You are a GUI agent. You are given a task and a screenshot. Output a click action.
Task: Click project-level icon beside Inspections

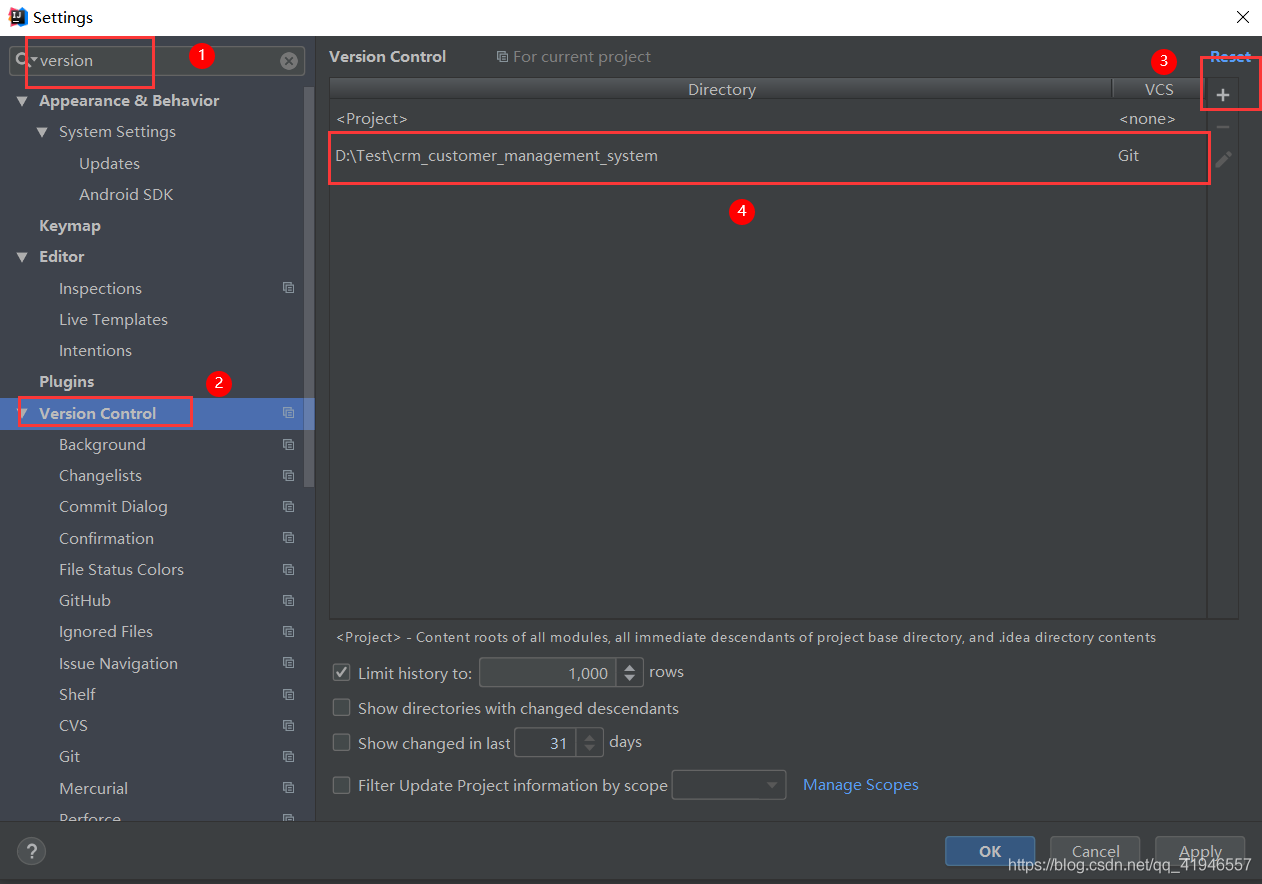click(288, 288)
